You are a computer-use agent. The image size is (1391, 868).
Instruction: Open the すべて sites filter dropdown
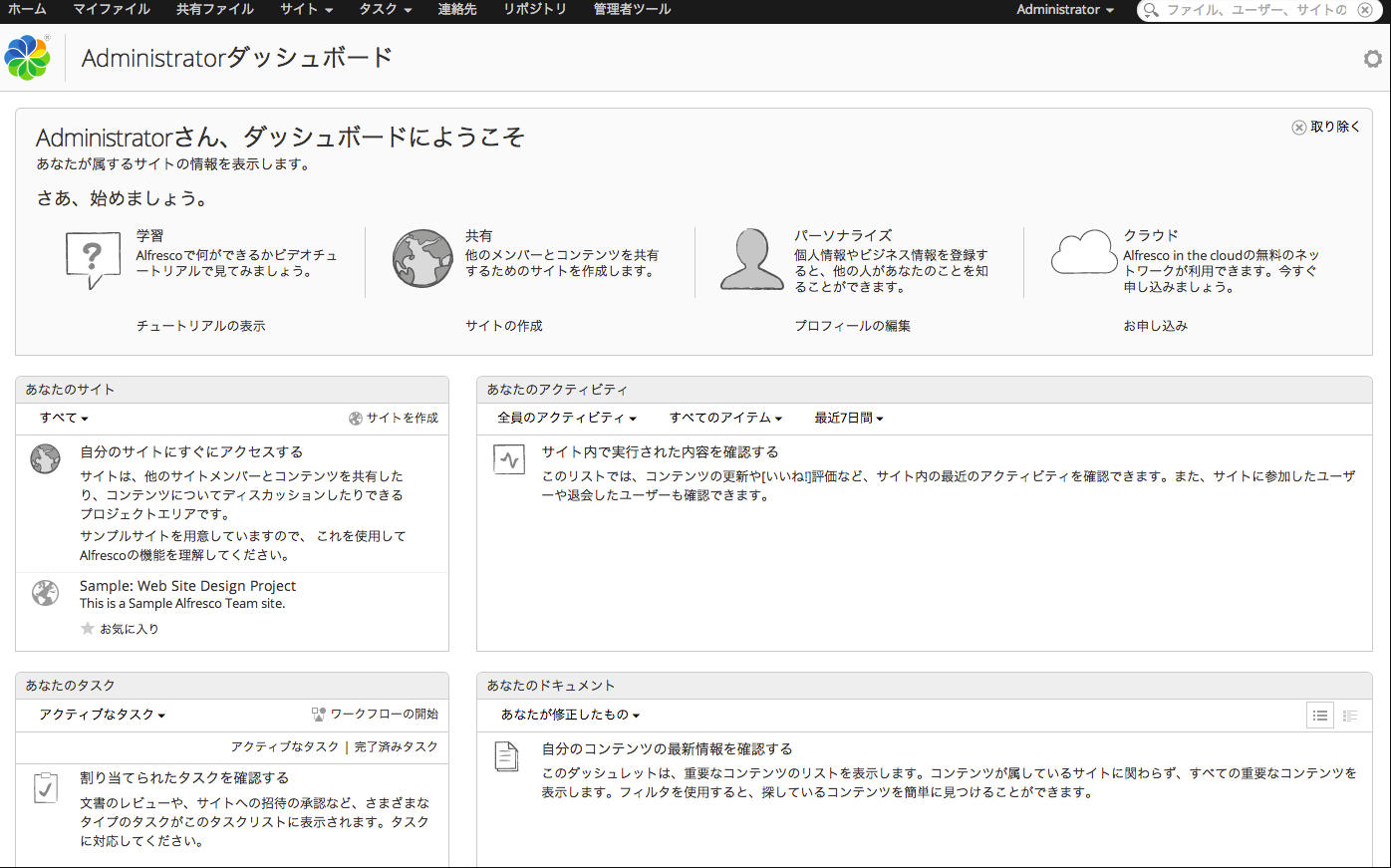64,419
